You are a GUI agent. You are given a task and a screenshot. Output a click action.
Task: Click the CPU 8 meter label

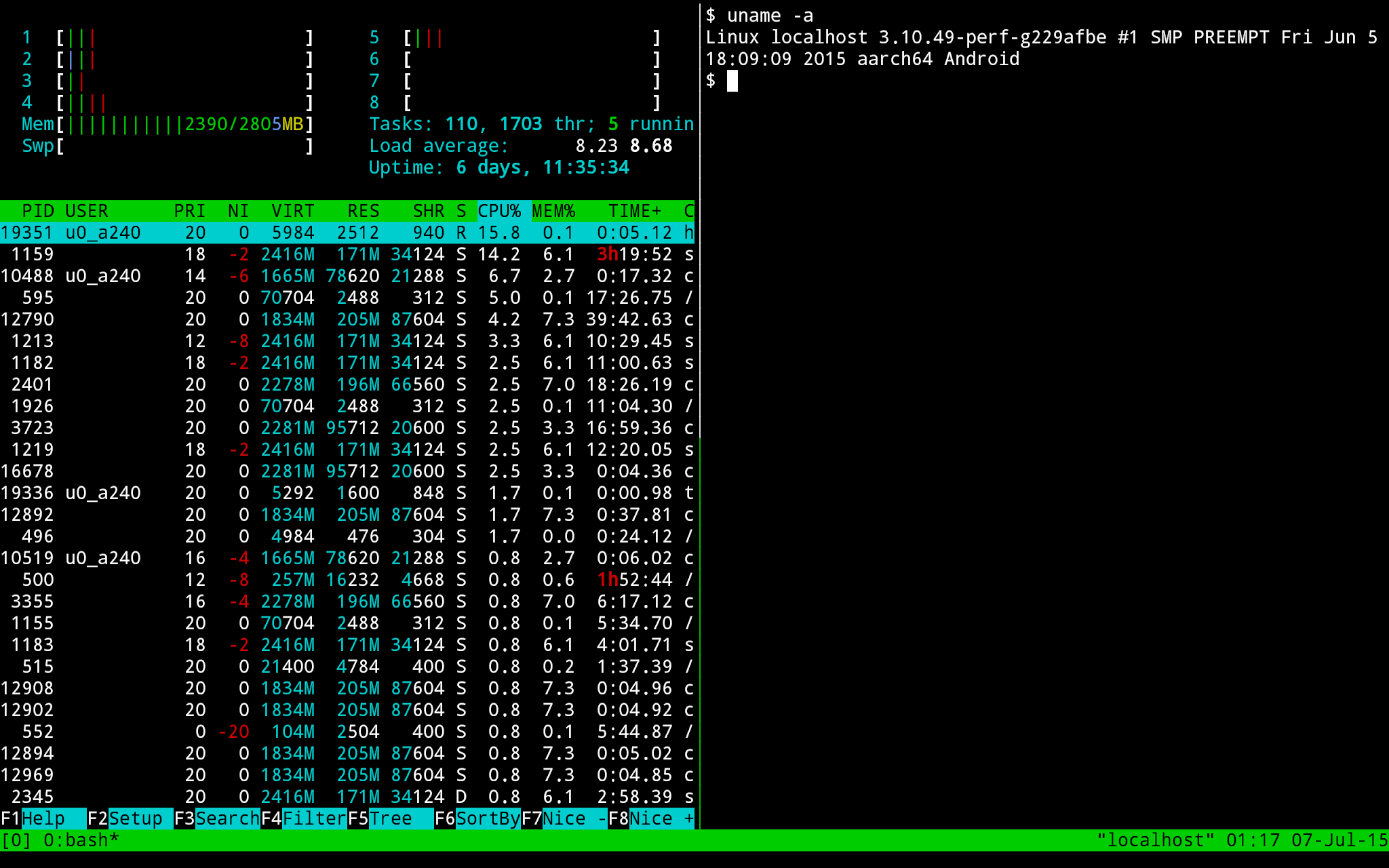[x=374, y=102]
